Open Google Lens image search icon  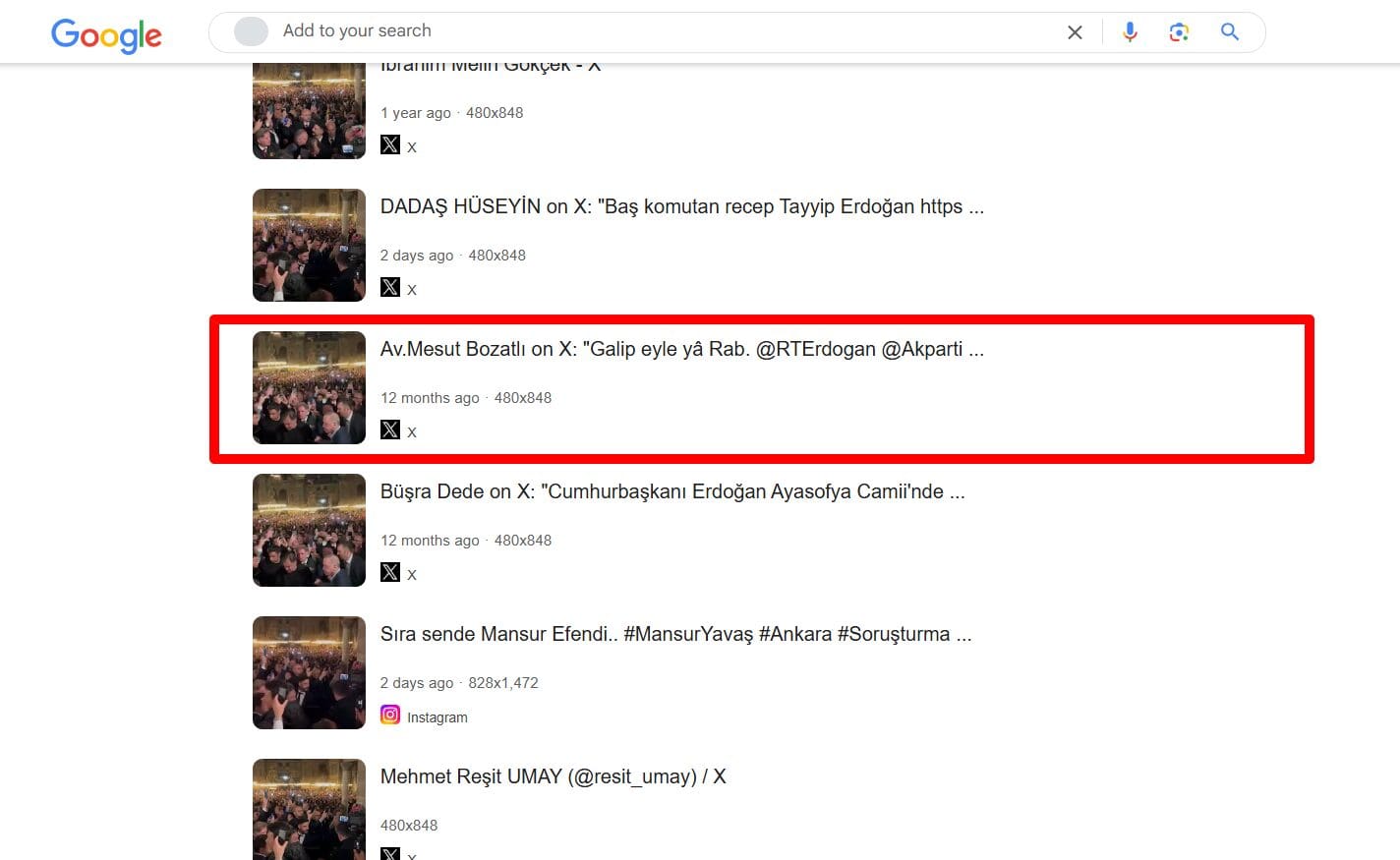[x=1179, y=32]
